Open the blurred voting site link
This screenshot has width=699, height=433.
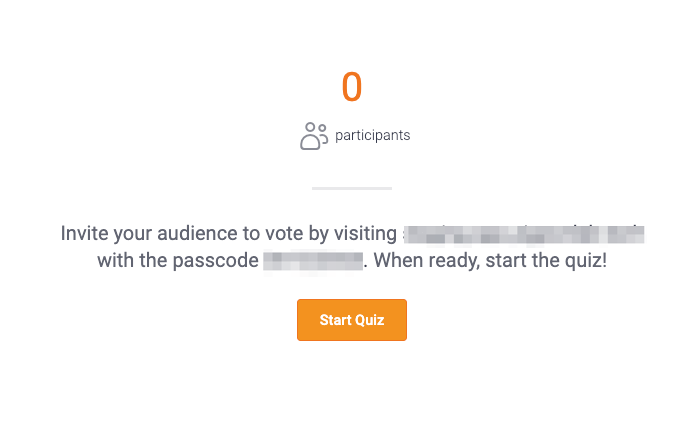[523, 234]
